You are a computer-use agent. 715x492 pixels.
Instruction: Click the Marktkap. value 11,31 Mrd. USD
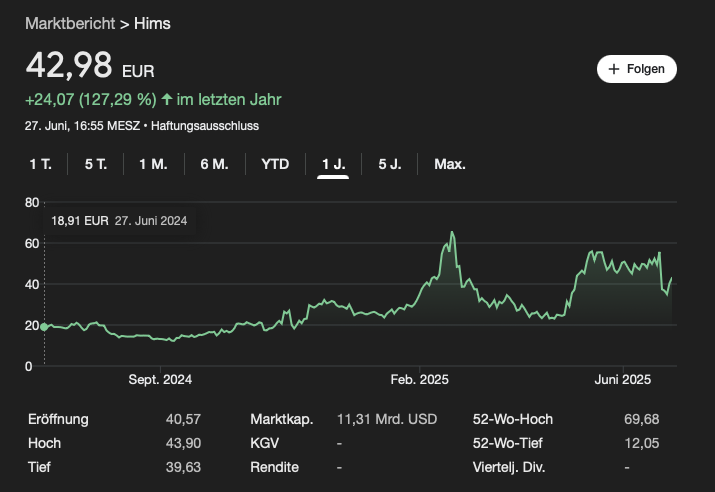[x=387, y=419]
